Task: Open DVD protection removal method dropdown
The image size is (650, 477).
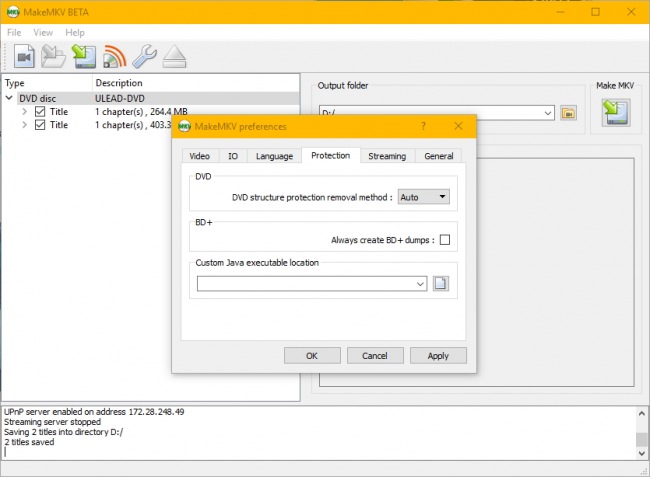Action: (x=424, y=197)
